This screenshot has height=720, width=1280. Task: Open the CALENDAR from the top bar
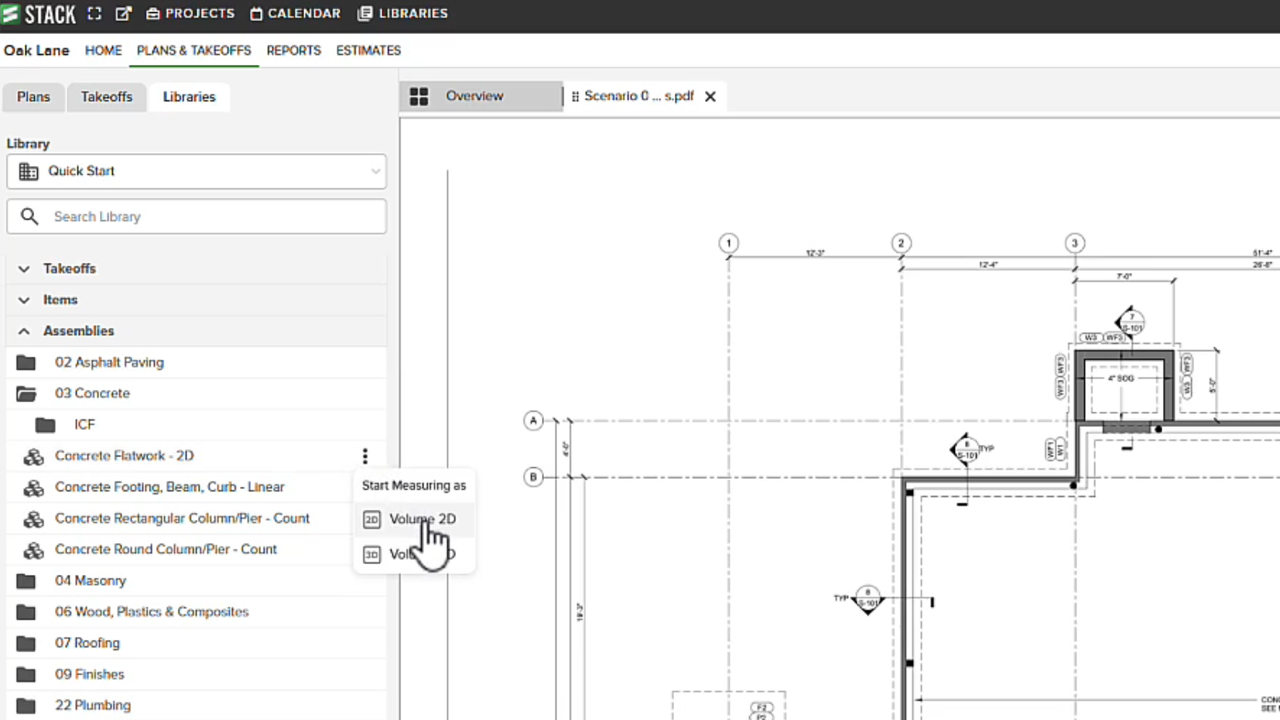295,13
